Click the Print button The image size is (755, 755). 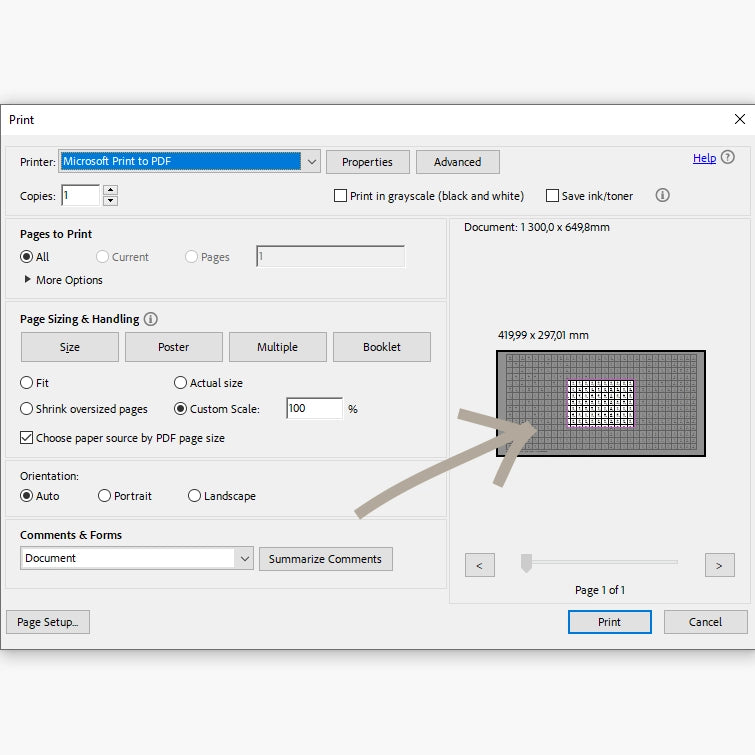(x=609, y=622)
